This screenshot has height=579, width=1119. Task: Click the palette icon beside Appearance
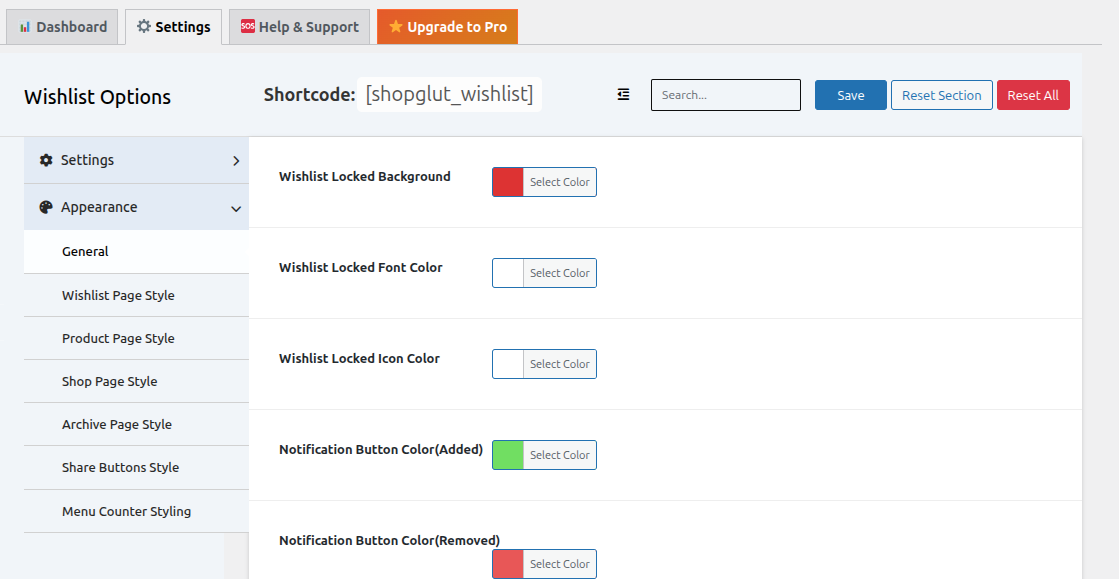click(x=46, y=207)
